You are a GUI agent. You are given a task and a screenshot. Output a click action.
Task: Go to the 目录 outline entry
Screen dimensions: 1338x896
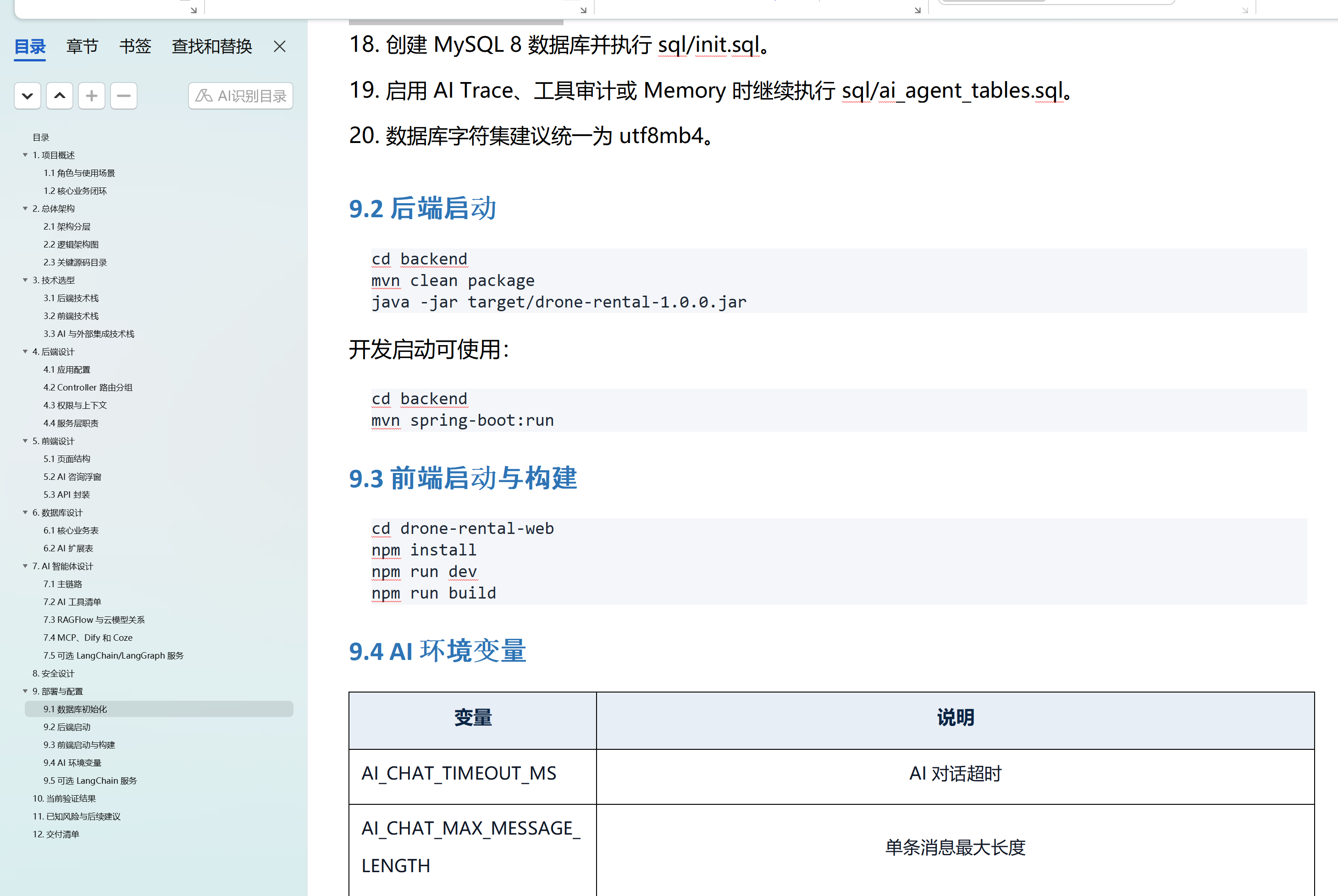coord(40,137)
